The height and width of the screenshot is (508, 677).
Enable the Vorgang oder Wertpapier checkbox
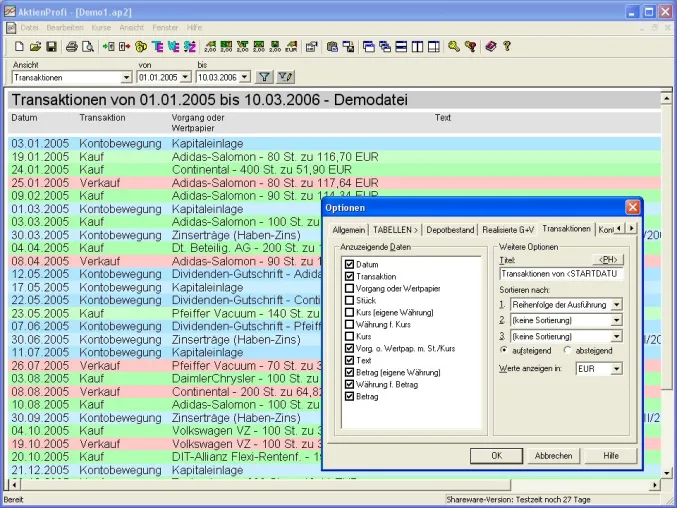click(x=349, y=288)
